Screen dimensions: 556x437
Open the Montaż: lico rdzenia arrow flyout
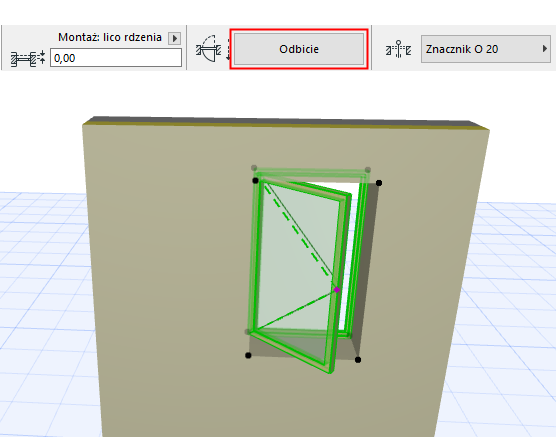click(x=174, y=38)
